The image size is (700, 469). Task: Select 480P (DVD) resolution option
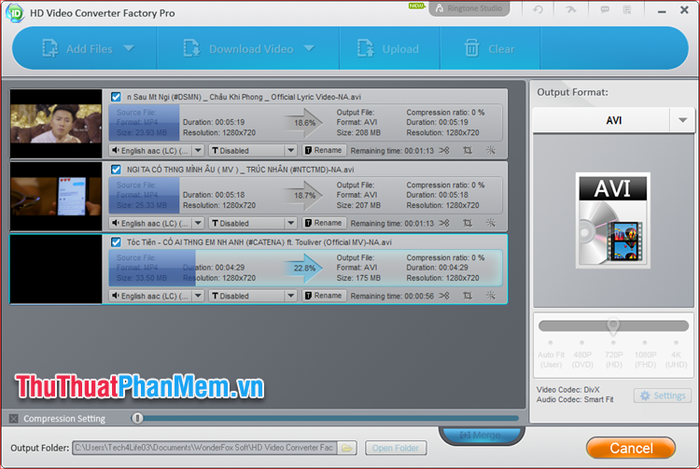click(x=582, y=359)
